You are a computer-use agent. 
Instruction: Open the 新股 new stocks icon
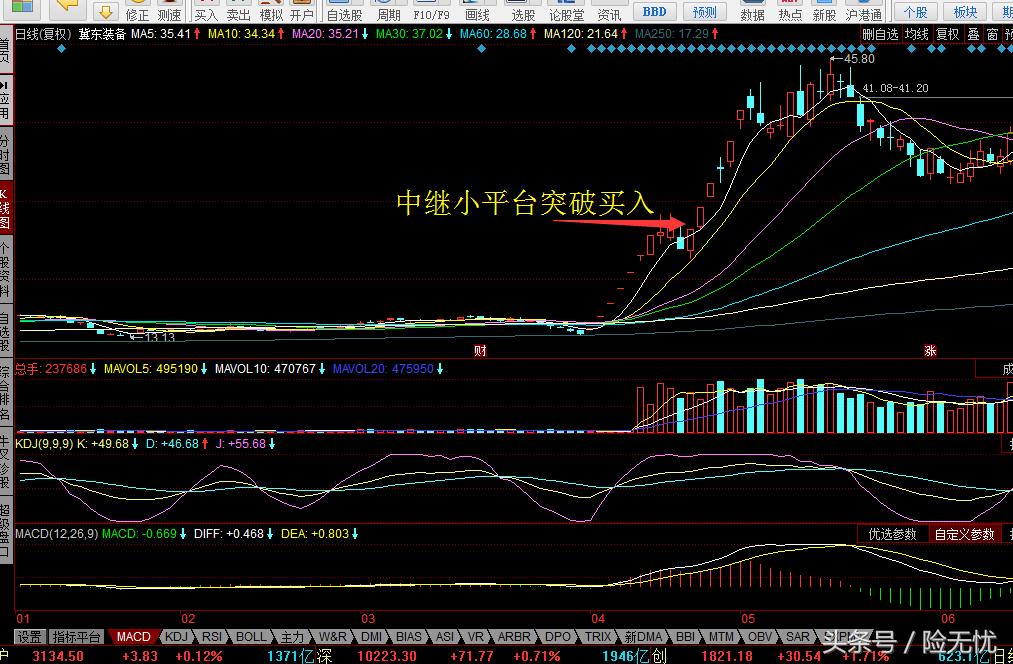coord(824,11)
